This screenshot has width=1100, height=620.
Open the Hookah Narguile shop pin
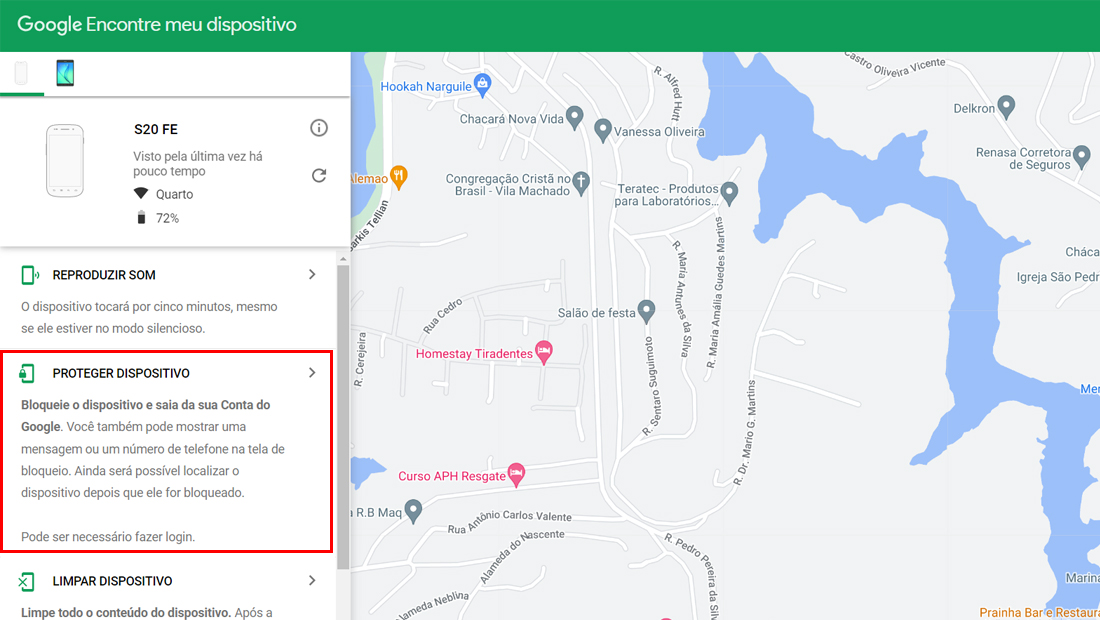tap(482, 84)
